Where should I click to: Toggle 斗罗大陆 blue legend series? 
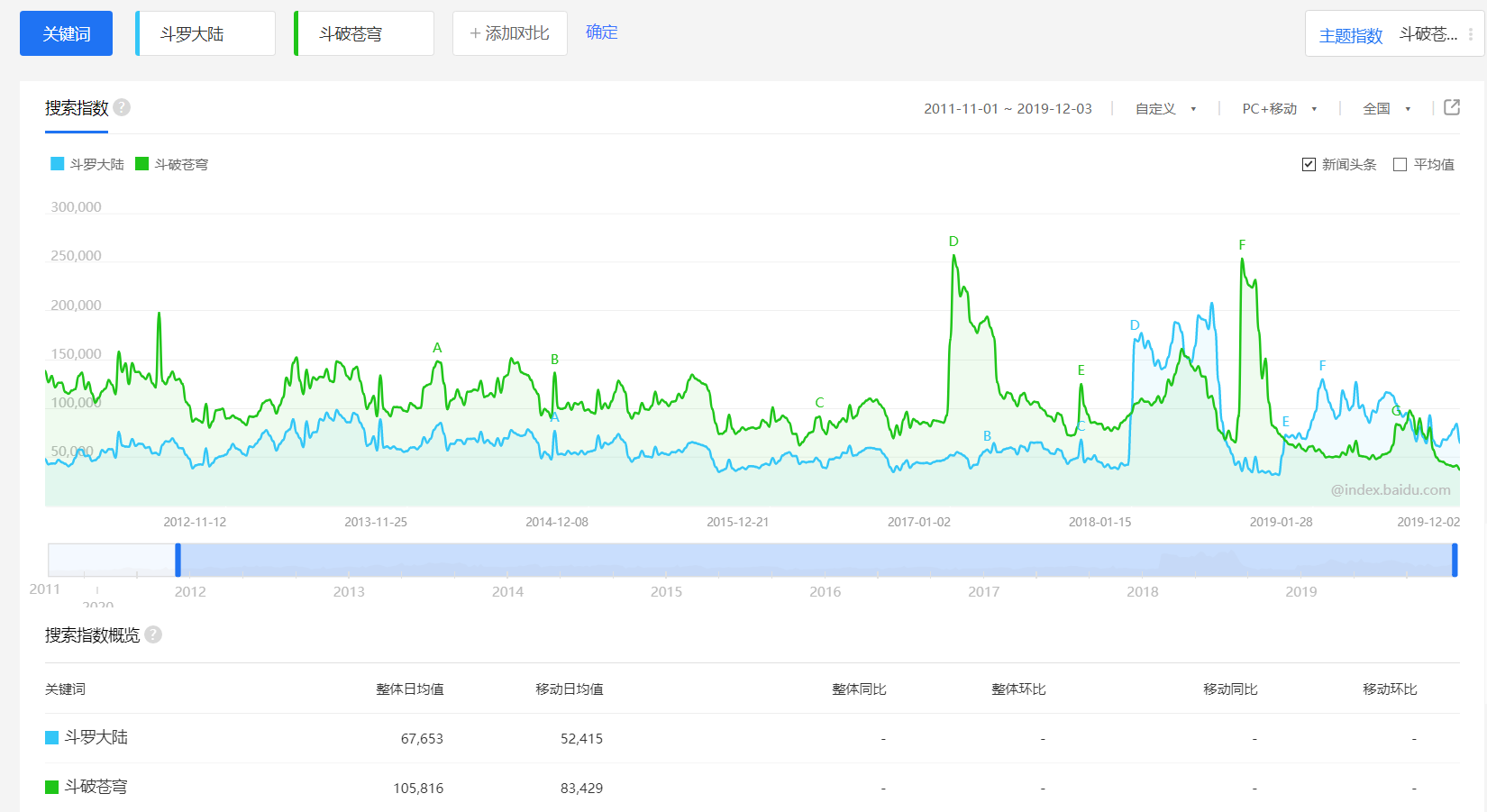click(x=87, y=164)
